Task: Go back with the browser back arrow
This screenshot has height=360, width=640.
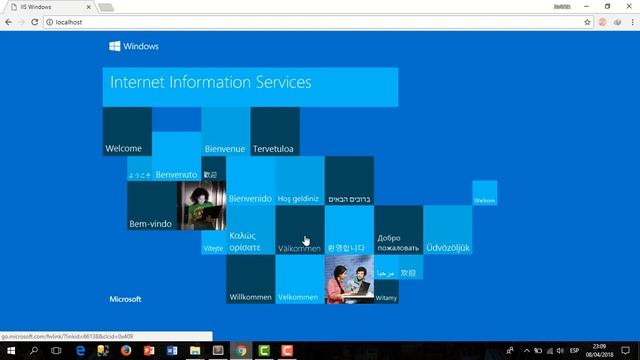Action: 9,22
